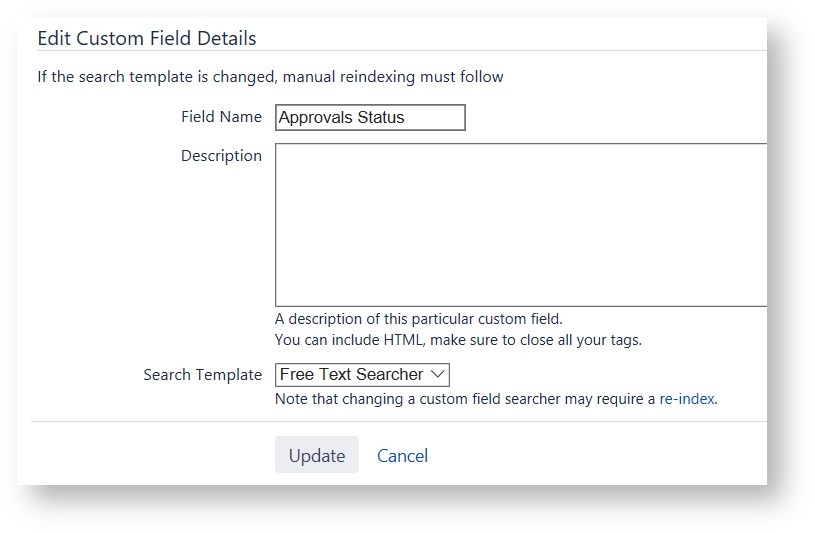815x533 pixels.
Task: Click the Field Name label
Action: pyautogui.click(x=221, y=117)
